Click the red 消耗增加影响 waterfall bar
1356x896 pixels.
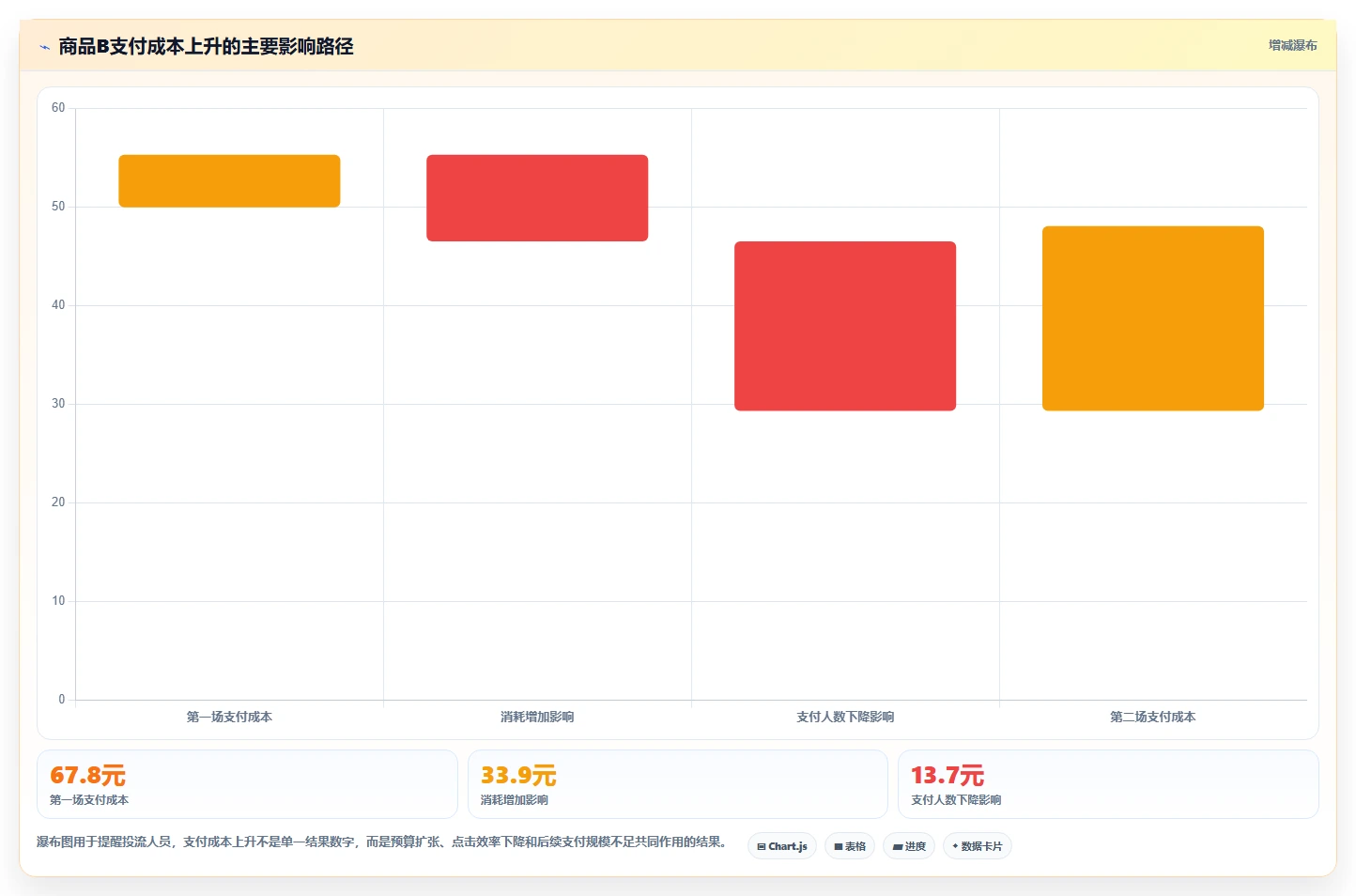click(537, 198)
